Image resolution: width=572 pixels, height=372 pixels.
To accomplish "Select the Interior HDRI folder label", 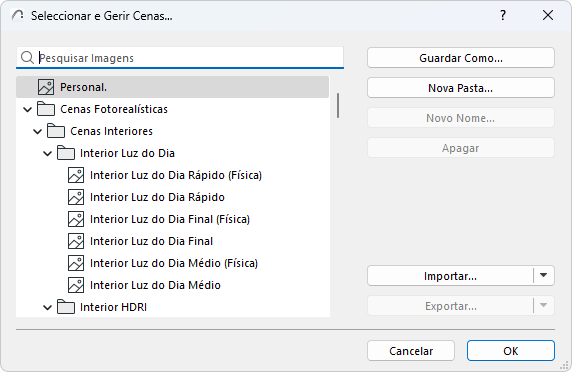I will tap(113, 307).
